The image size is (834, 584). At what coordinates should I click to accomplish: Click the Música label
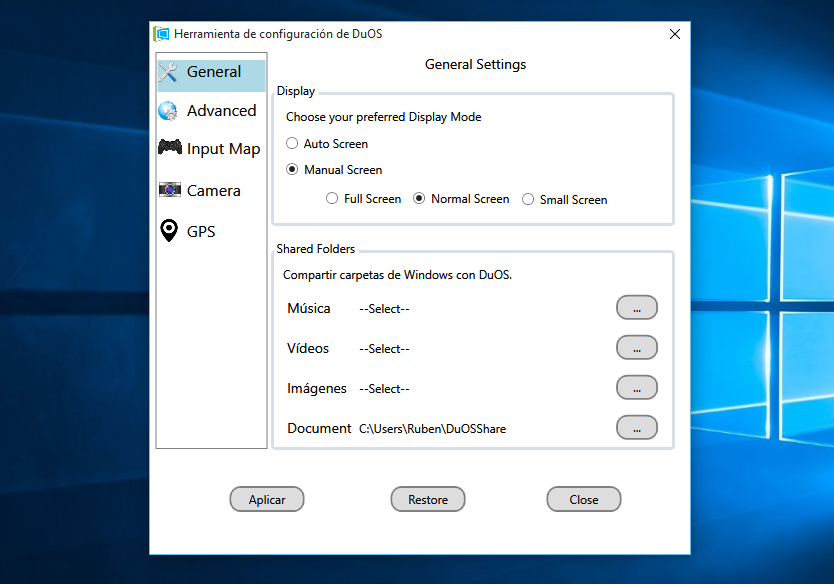[308, 308]
